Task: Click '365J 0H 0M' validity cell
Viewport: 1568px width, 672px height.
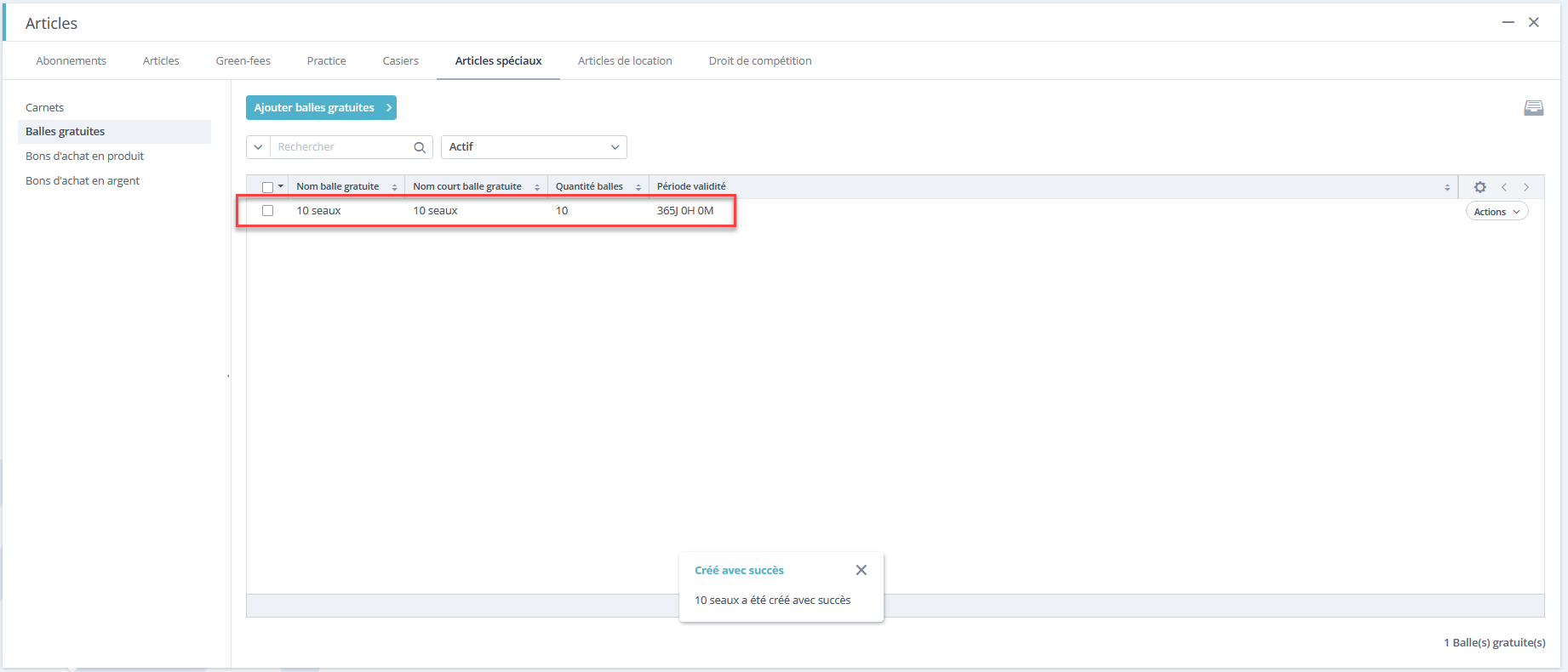Action: (x=685, y=211)
